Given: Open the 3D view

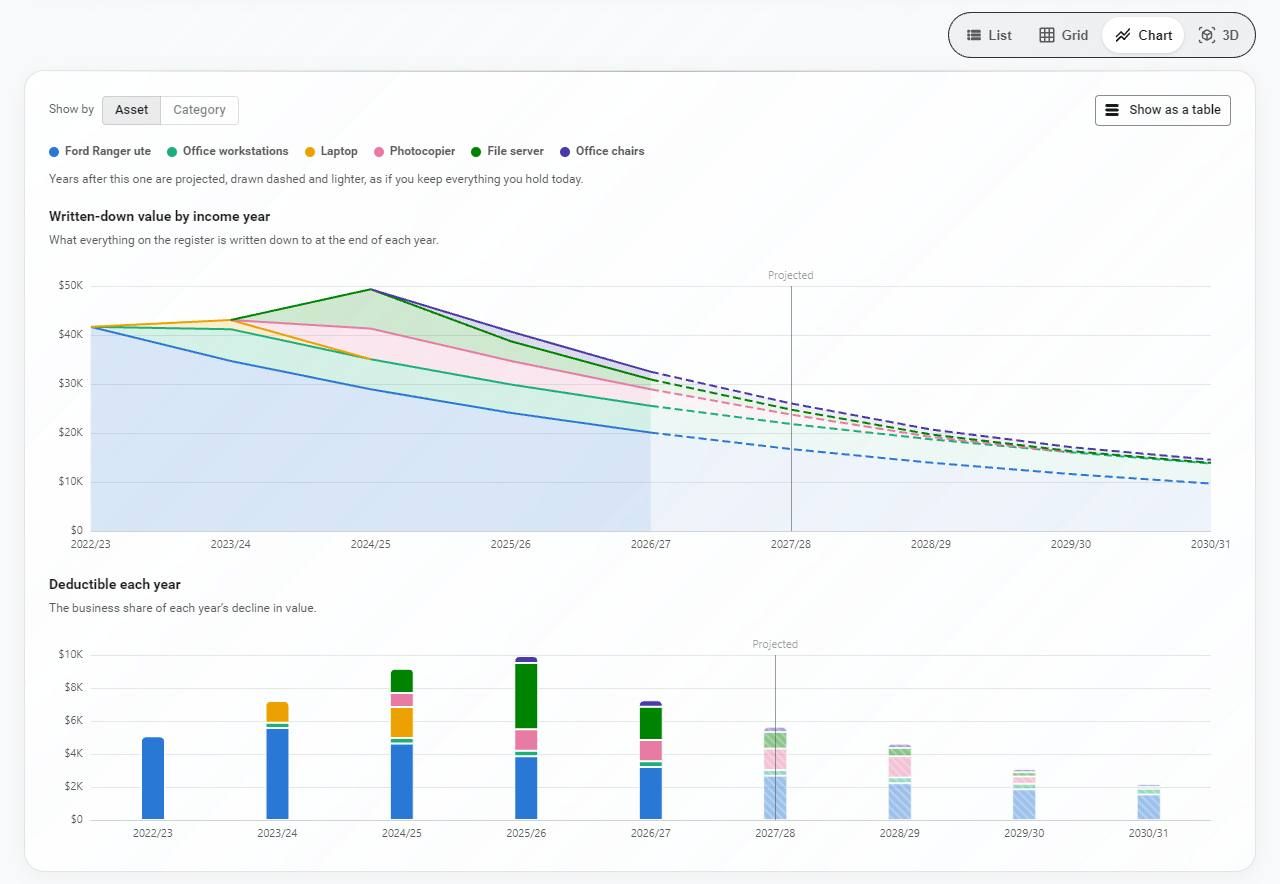Looking at the screenshot, I should click(x=1218, y=35).
